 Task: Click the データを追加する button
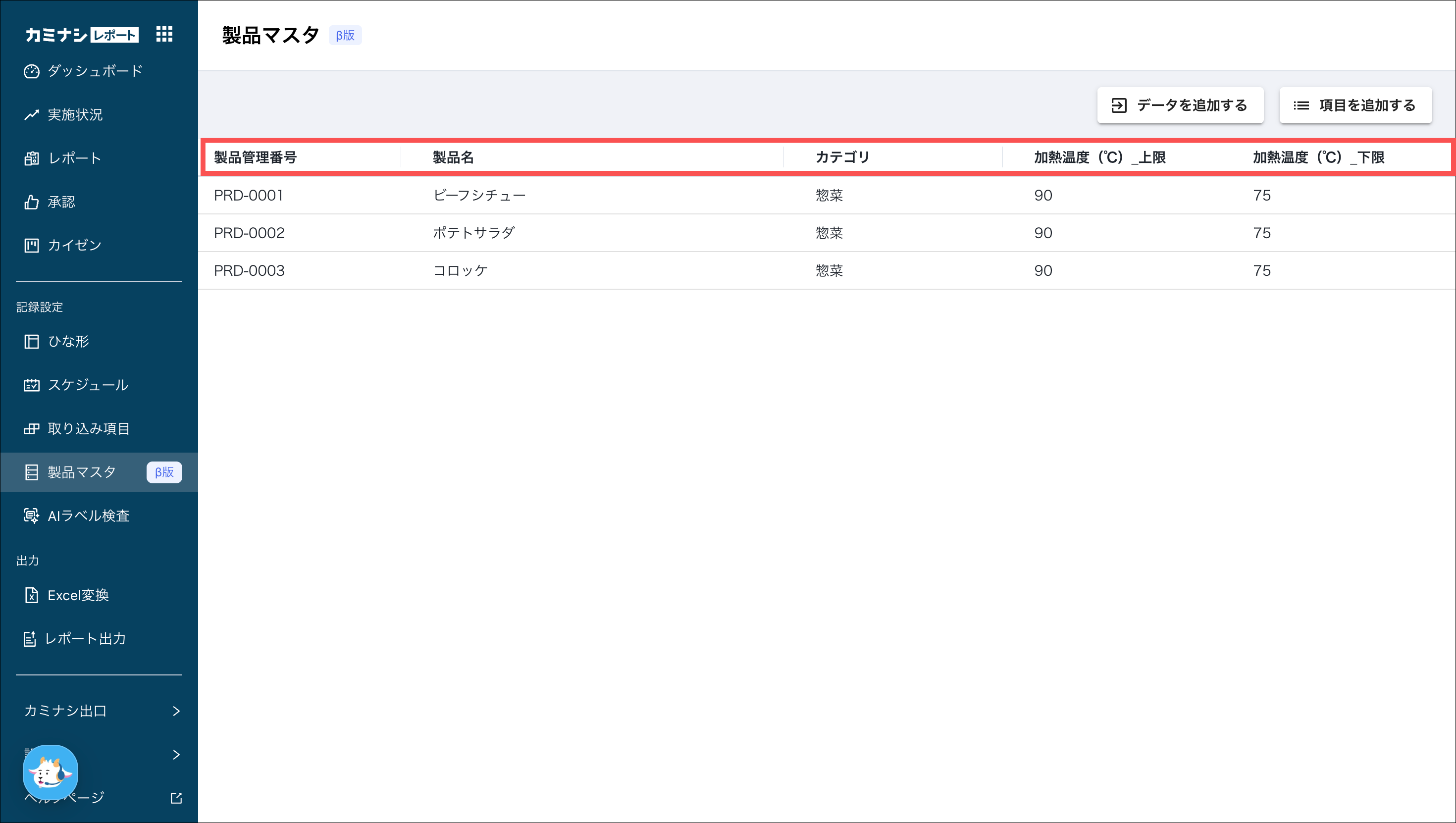1180,105
